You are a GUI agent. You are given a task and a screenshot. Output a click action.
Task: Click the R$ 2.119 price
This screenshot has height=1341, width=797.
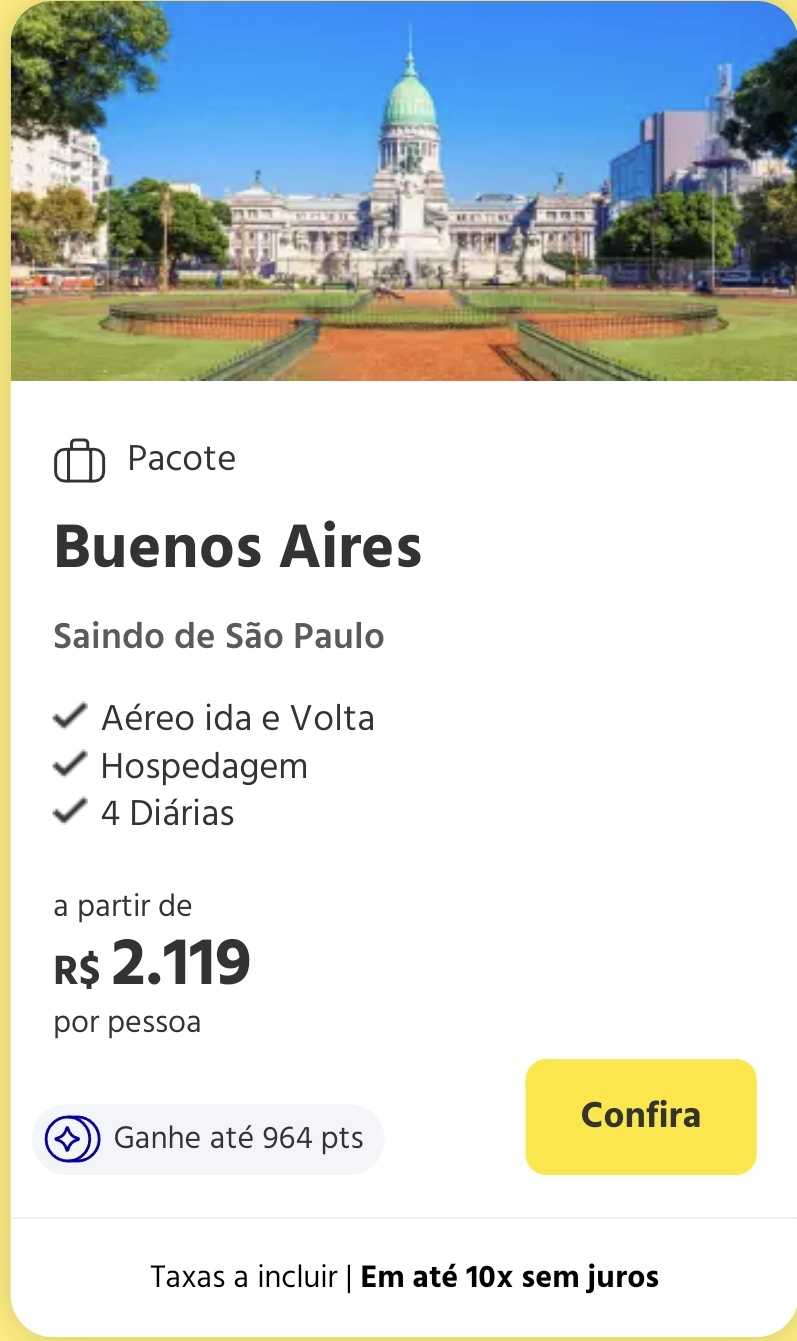click(152, 964)
